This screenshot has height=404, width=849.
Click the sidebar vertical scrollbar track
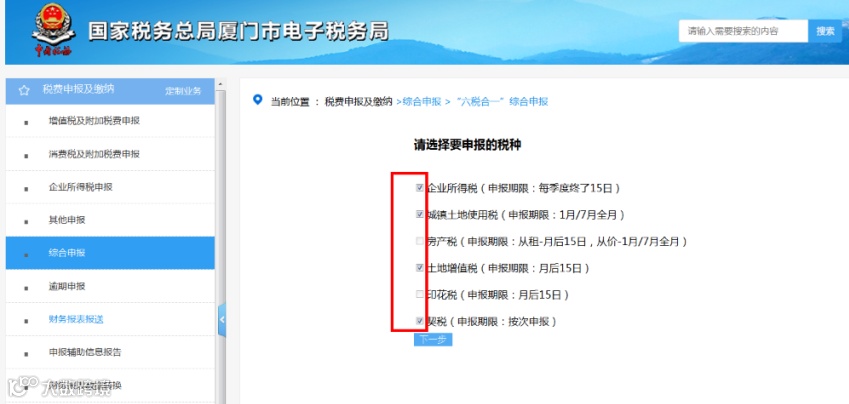pos(220,244)
